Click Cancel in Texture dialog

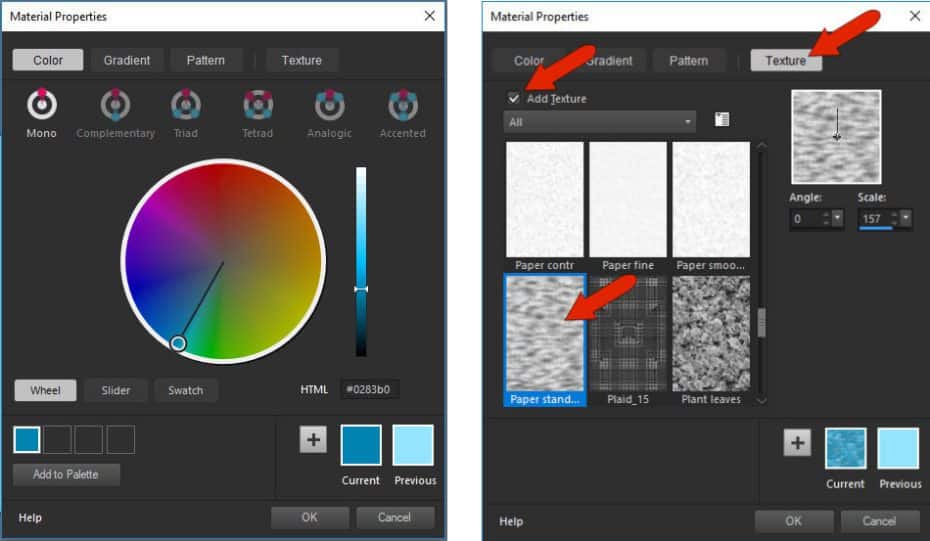(x=879, y=521)
